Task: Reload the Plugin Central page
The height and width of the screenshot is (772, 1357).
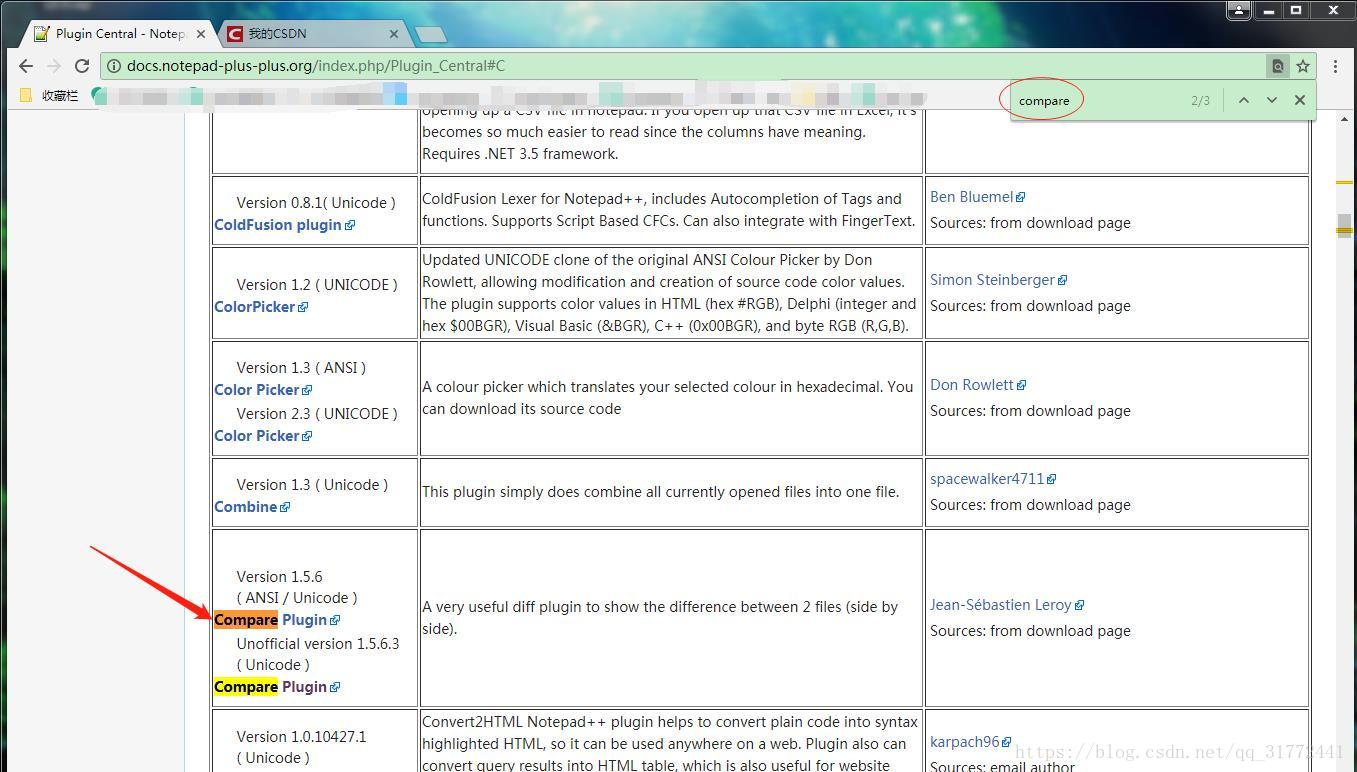Action: click(82, 66)
